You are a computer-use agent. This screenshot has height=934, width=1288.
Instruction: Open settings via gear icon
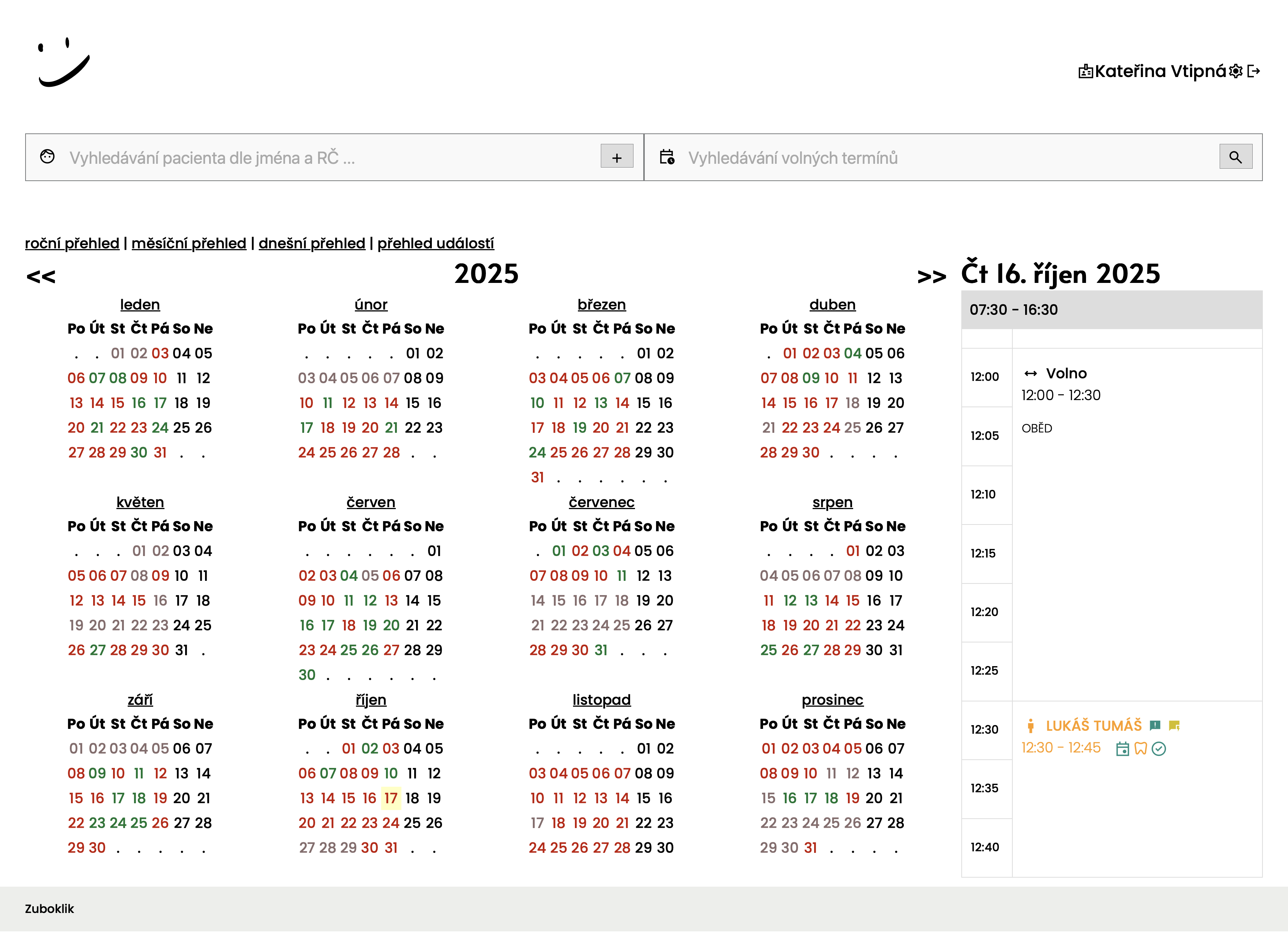pos(1236,71)
